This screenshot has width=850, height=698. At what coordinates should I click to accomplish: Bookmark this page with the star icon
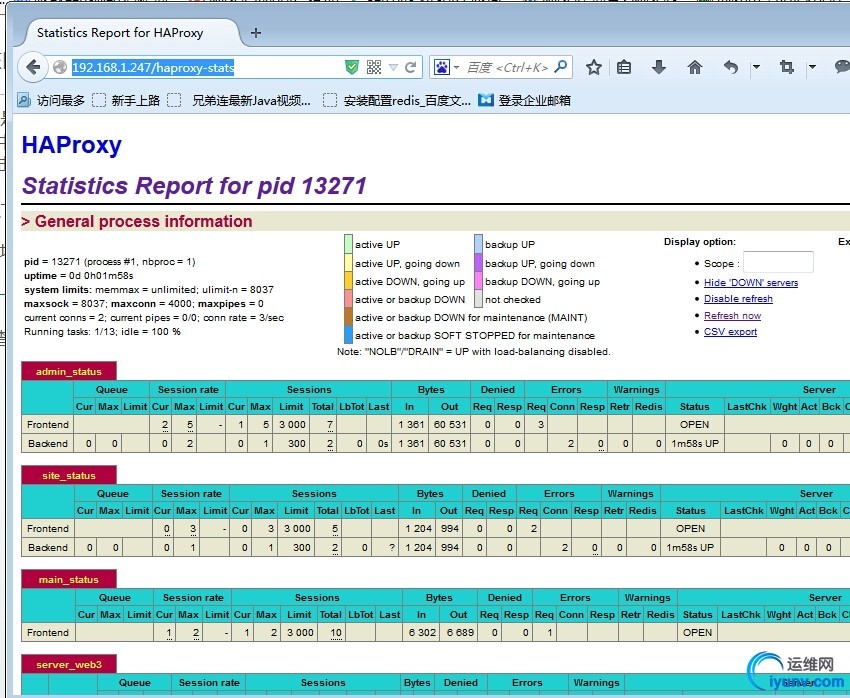coord(594,67)
